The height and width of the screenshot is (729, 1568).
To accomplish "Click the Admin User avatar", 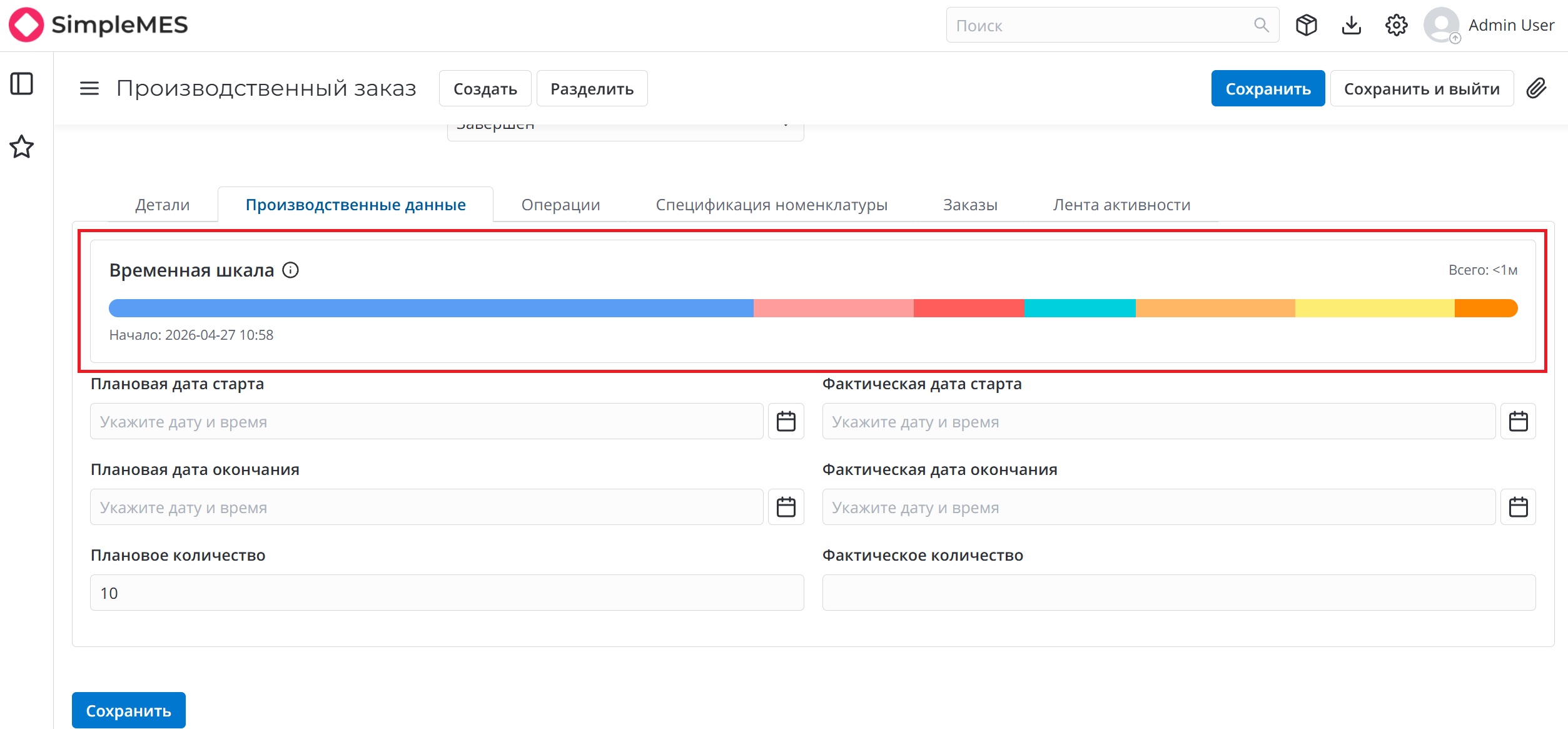I will [1442, 25].
